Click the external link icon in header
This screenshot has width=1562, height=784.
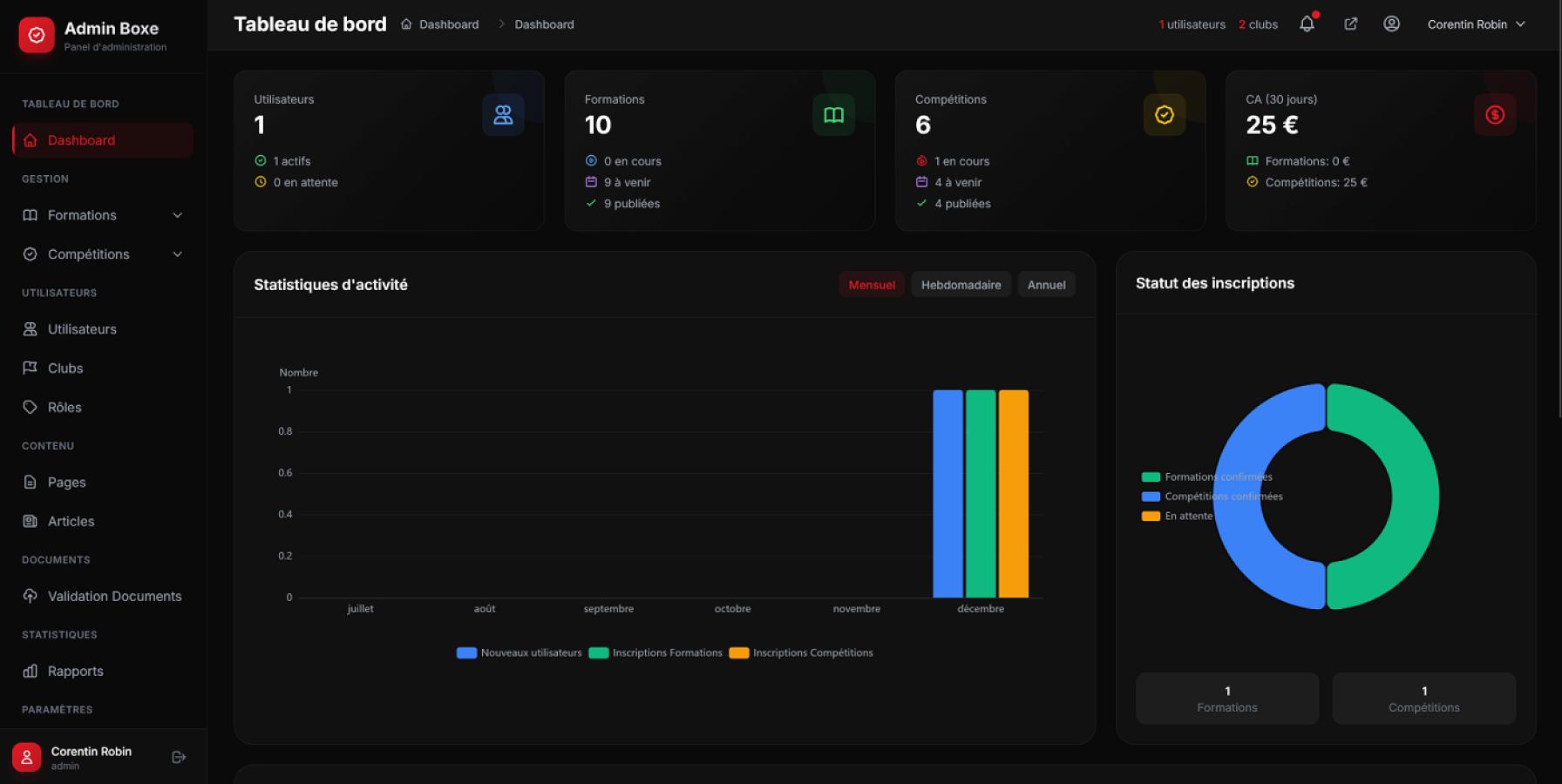point(1350,24)
